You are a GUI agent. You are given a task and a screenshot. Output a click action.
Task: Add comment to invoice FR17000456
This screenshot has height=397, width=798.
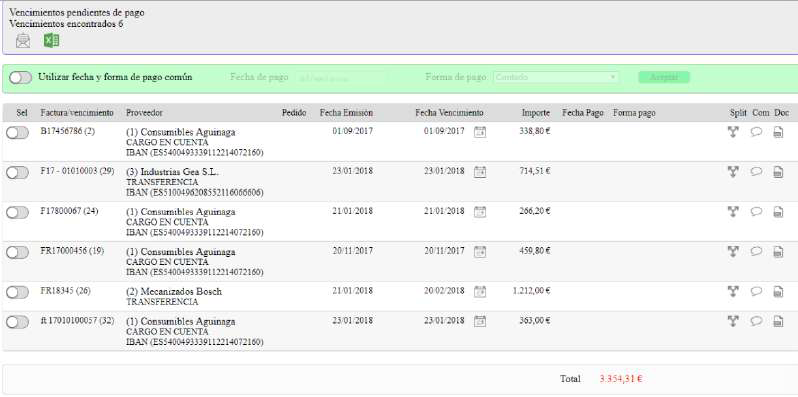coord(756,251)
